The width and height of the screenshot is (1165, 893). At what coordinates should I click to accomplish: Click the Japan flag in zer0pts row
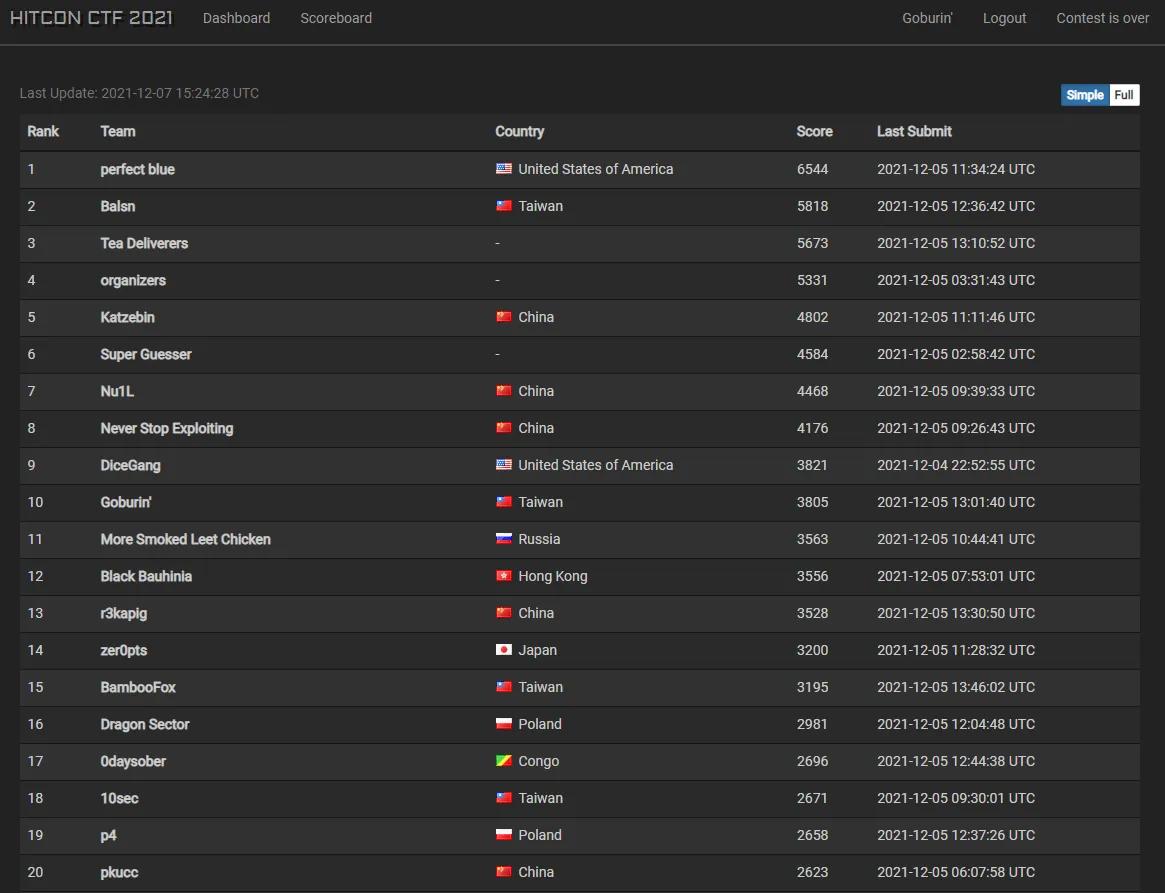tap(504, 650)
